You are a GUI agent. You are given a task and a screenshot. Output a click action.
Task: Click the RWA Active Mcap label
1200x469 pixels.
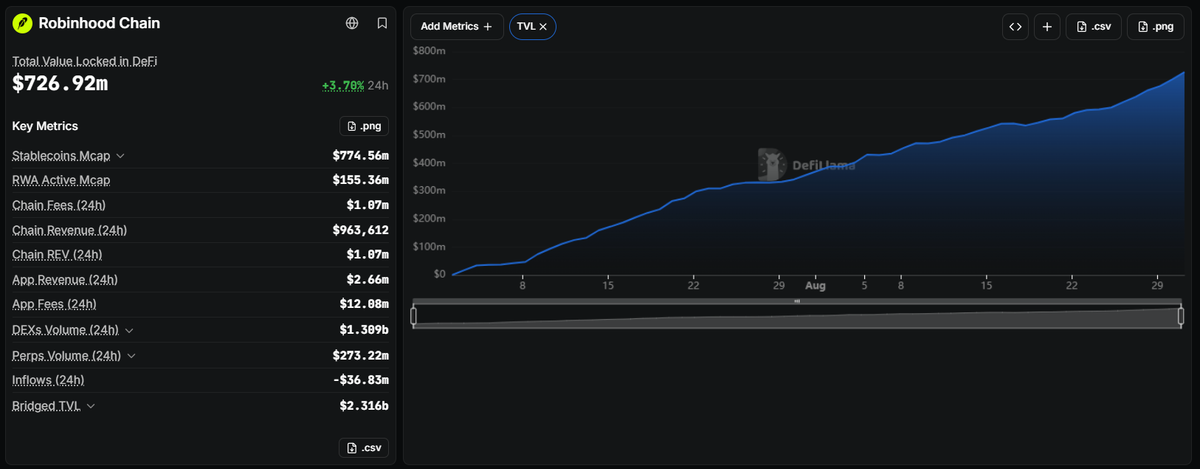click(61, 180)
